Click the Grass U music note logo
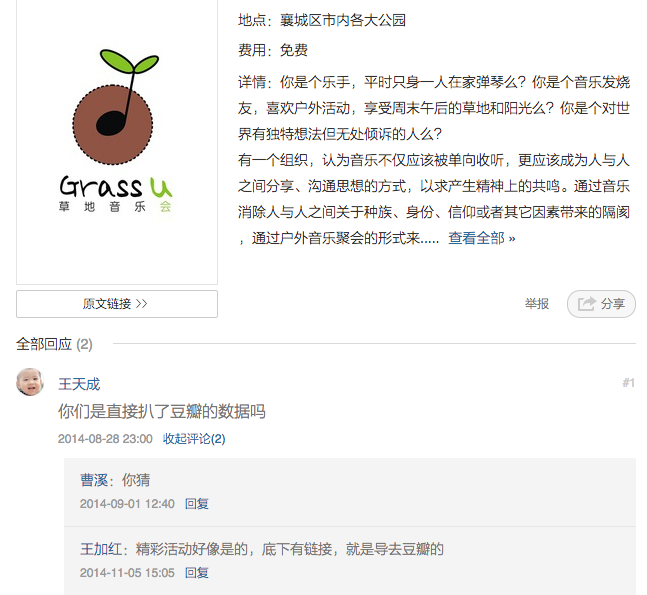The height and width of the screenshot is (595, 647). [x=116, y=130]
